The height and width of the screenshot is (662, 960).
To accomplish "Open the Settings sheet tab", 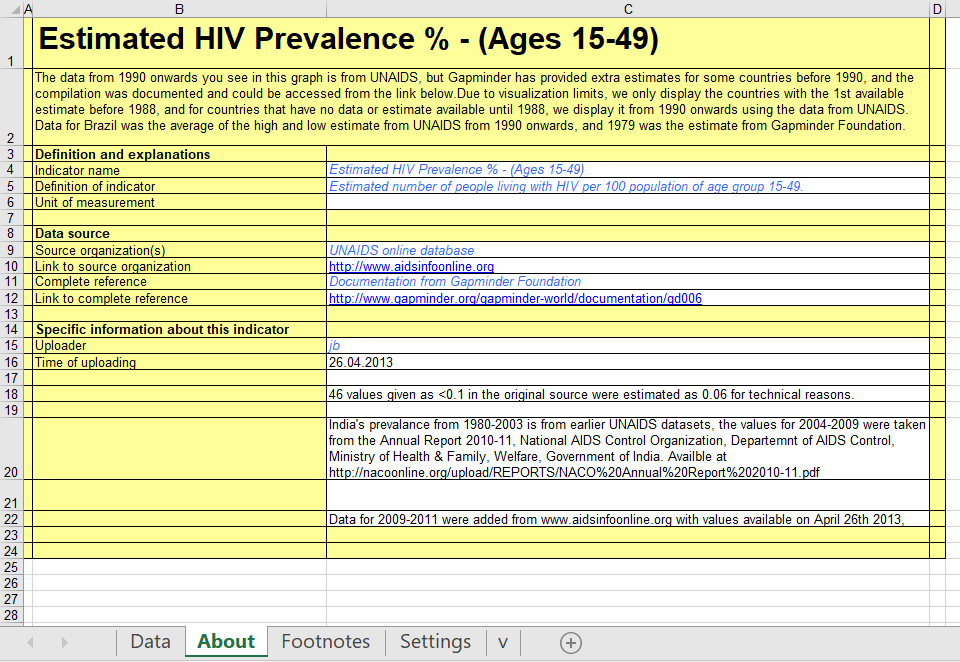I will (435, 642).
